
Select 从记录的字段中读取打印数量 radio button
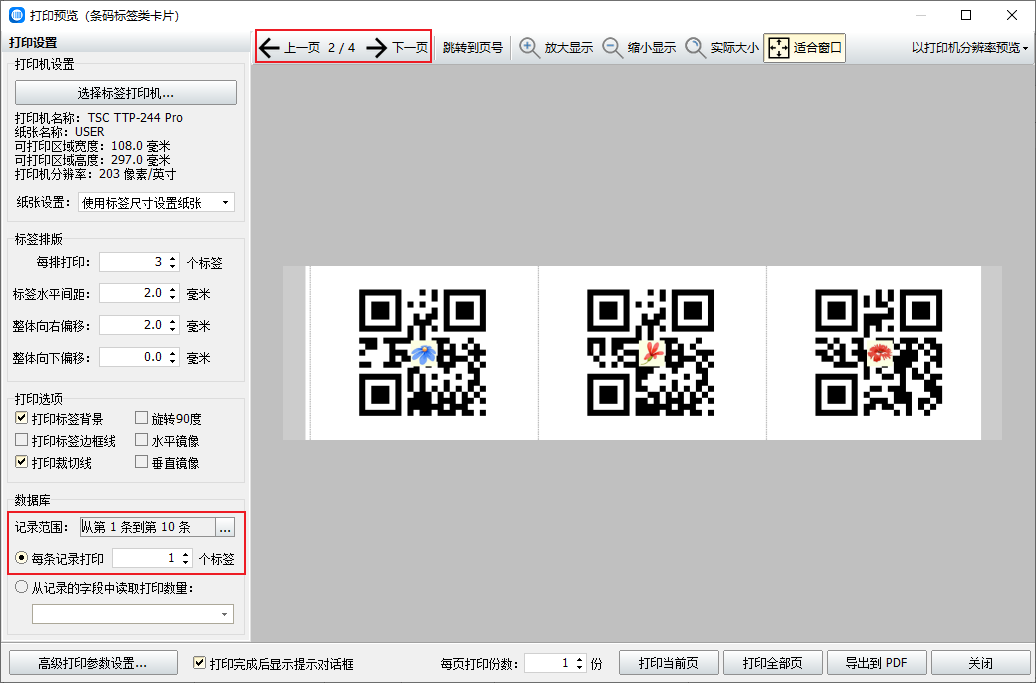pyautogui.click(x=22, y=587)
